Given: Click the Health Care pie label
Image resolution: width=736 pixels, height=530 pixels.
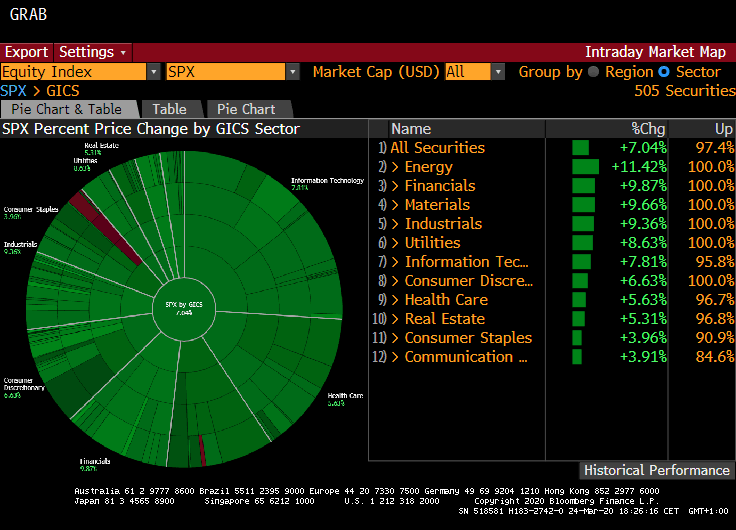Looking at the screenshot, I should coord(345,399).
